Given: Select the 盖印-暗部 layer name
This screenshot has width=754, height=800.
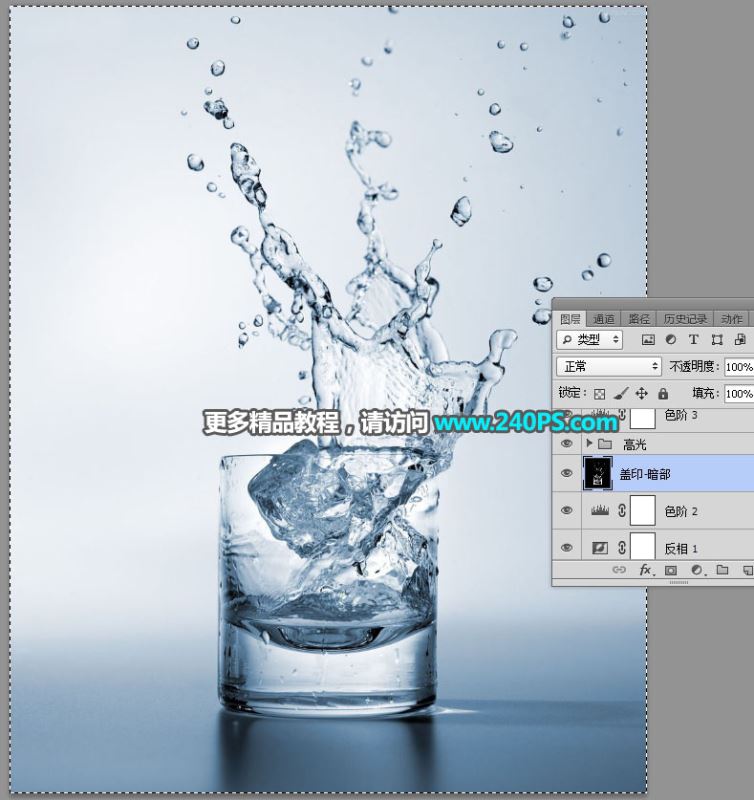Looking at the screenshot, I should point(645,474).
